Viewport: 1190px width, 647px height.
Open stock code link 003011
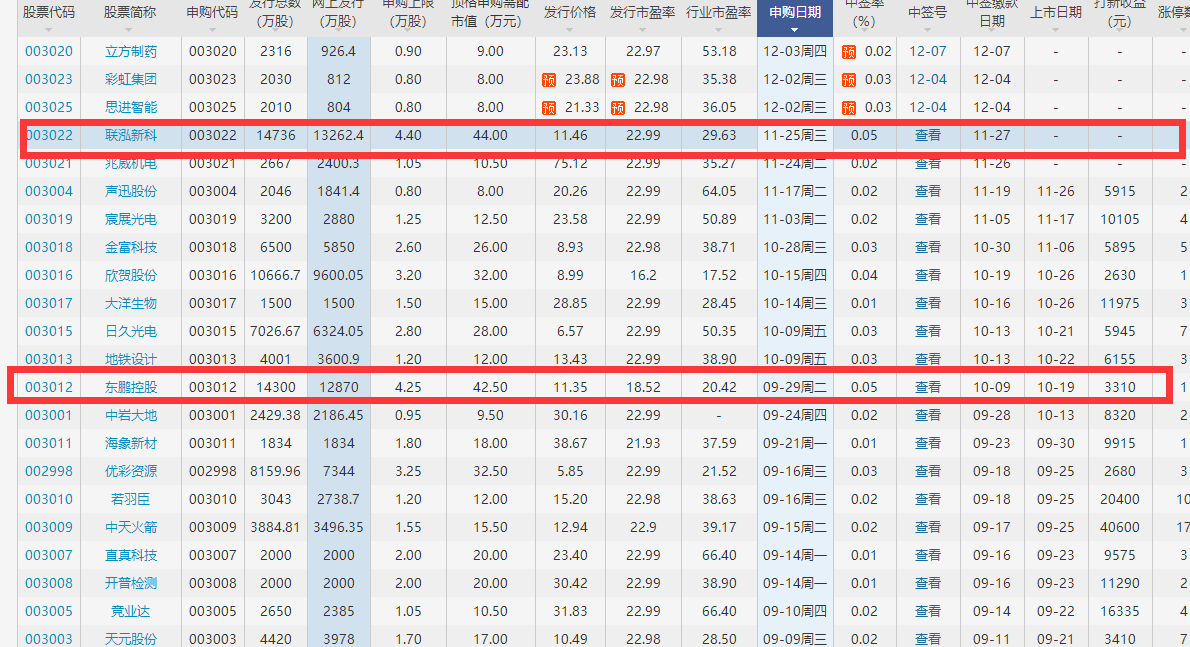click(49, 443)
